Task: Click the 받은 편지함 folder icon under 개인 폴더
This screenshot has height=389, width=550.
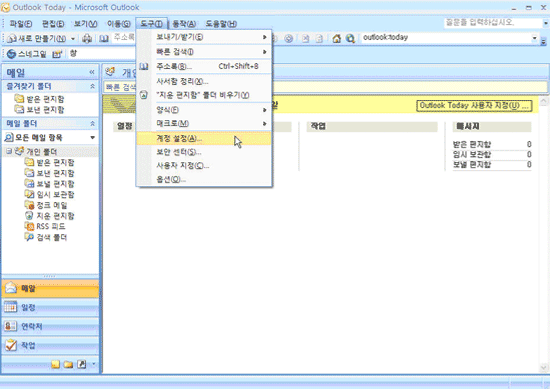Action: tap(29, 162)
